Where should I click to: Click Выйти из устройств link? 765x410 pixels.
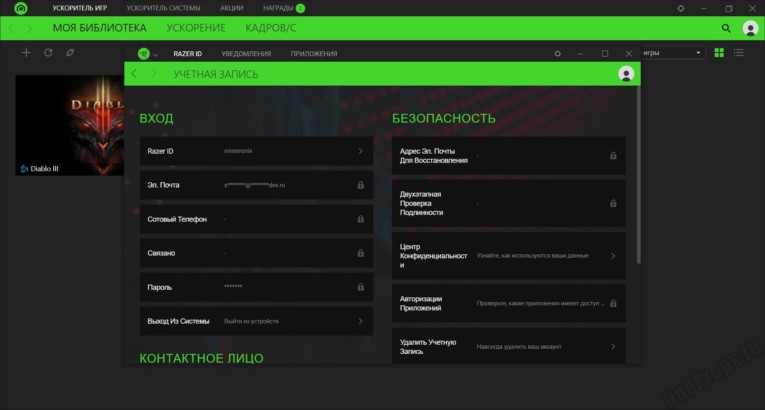(x=251, y=321)
